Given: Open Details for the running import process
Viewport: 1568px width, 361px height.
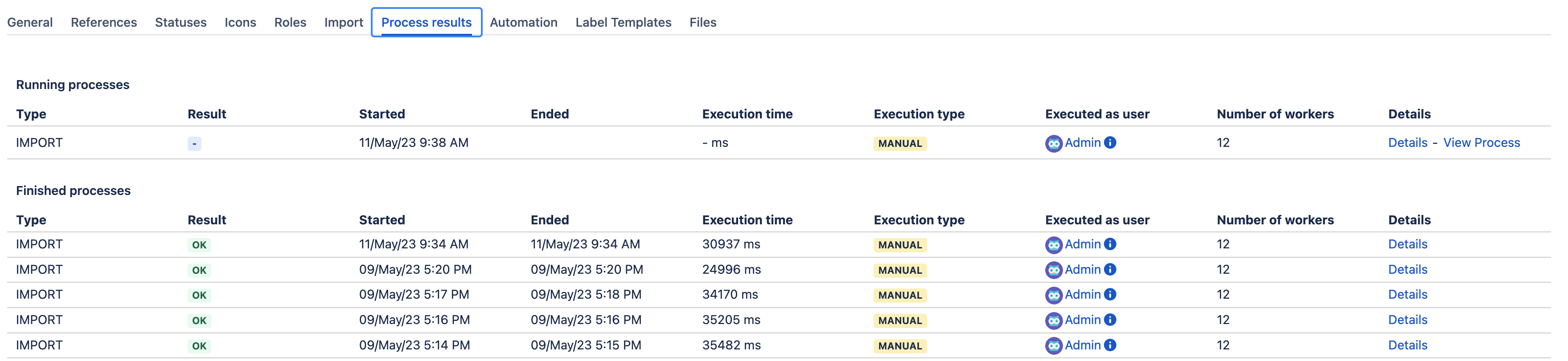Looking at the screenshot, I should 1408,143.
